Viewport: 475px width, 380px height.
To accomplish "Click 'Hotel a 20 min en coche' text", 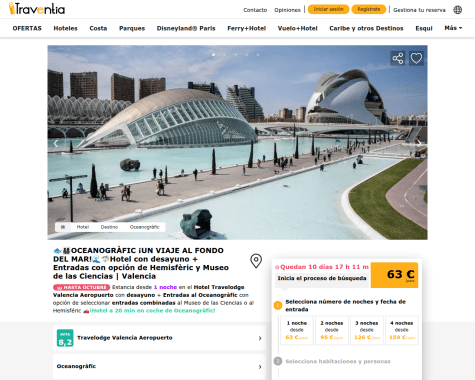I will (x=152, y=311).
